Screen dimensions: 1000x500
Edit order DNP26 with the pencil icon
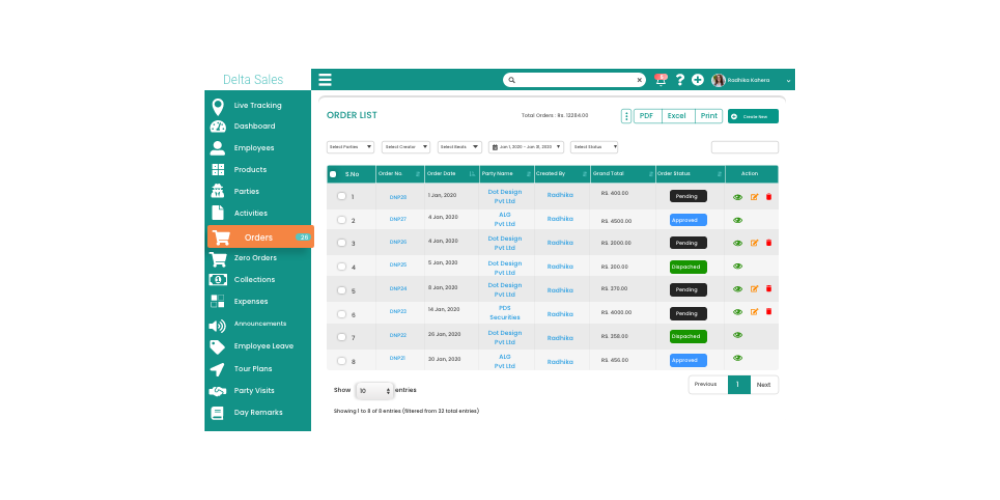754,243
